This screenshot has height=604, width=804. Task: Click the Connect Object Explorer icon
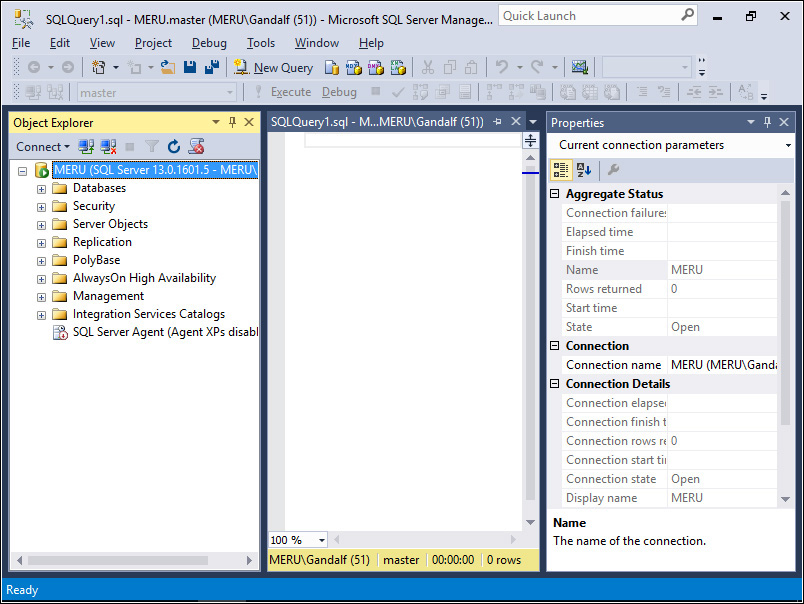[86, 146]
